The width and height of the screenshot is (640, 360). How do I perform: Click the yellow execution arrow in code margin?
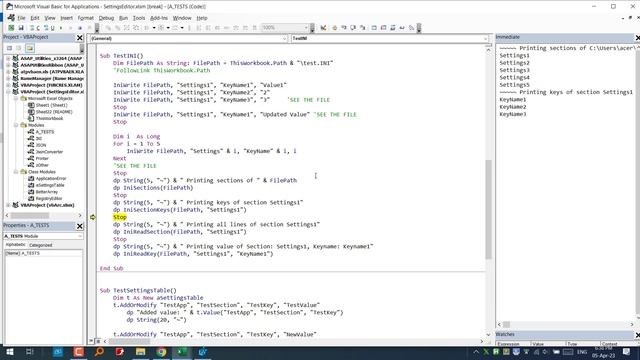point(93,217)
